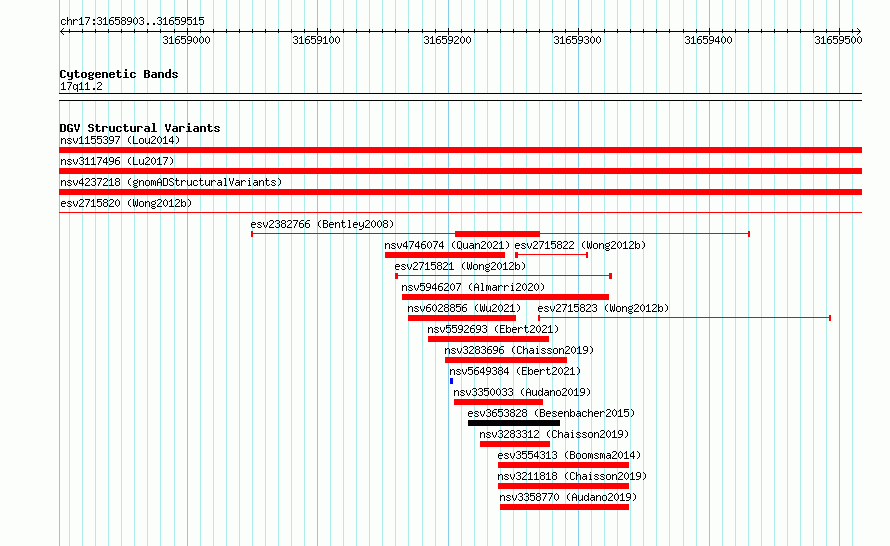Viewport: 890px width, 546px height.
Task: Click the ruler's right arrow end
Action: pos(859,32)
